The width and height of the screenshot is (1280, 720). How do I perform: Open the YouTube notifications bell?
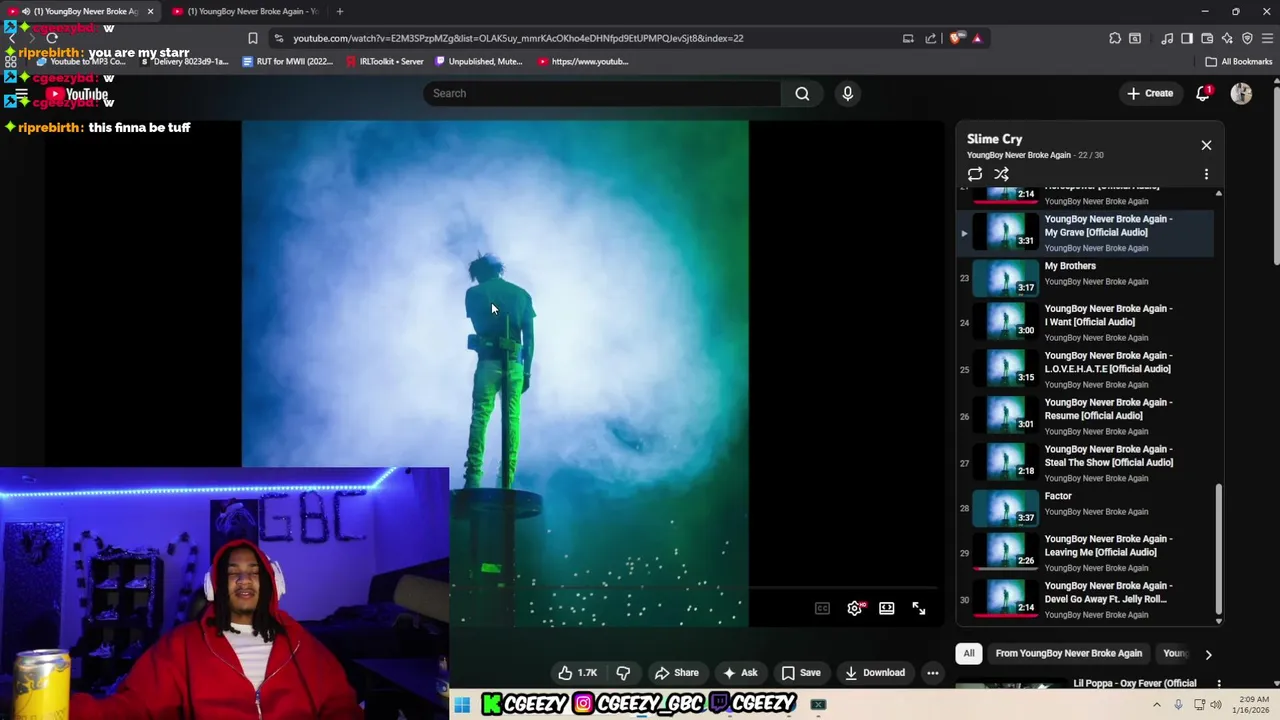pyautogui.click(x=1203, y=93)
